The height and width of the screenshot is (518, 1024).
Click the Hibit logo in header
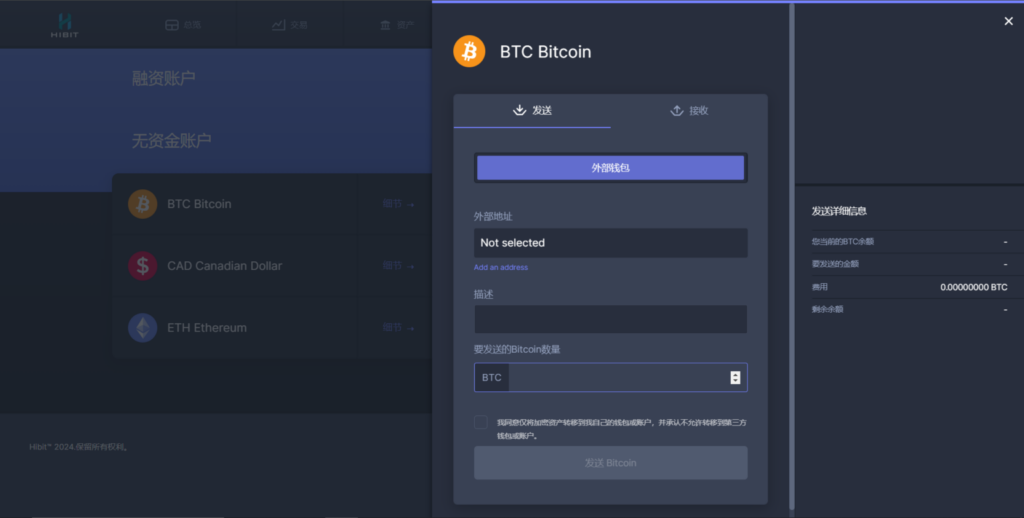(65, 25)
